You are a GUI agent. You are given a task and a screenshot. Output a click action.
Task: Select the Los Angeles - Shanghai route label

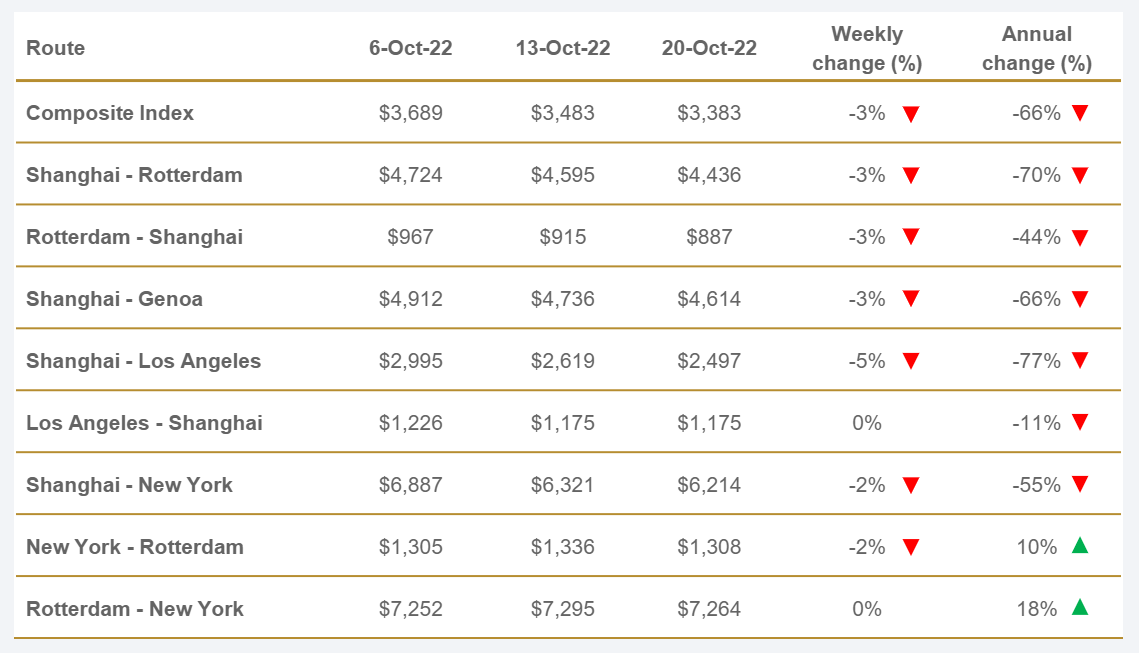tap(144, 423)
